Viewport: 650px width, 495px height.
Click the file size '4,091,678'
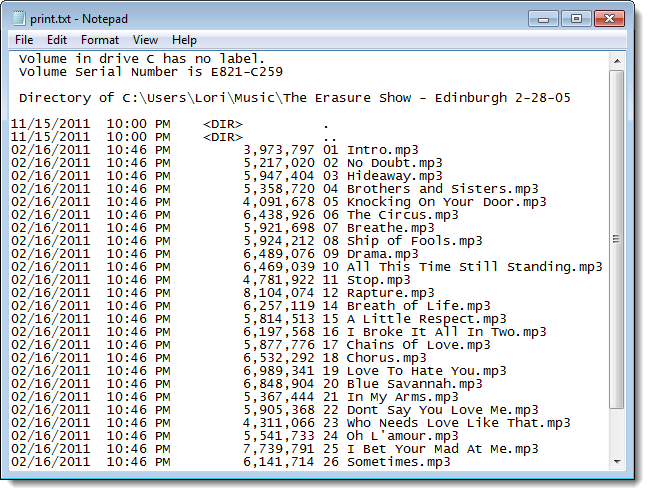(x=279, y=202)
